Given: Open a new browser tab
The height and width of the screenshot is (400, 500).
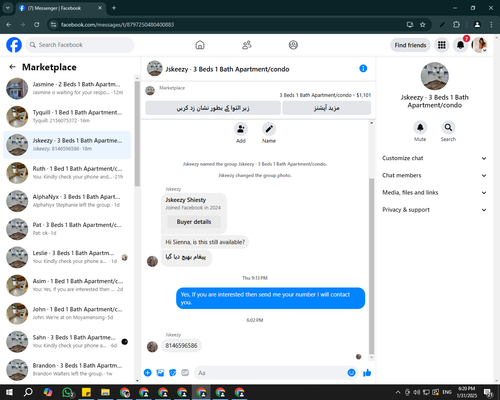Looking at the screenshot, I should click(x=114, y=8).
